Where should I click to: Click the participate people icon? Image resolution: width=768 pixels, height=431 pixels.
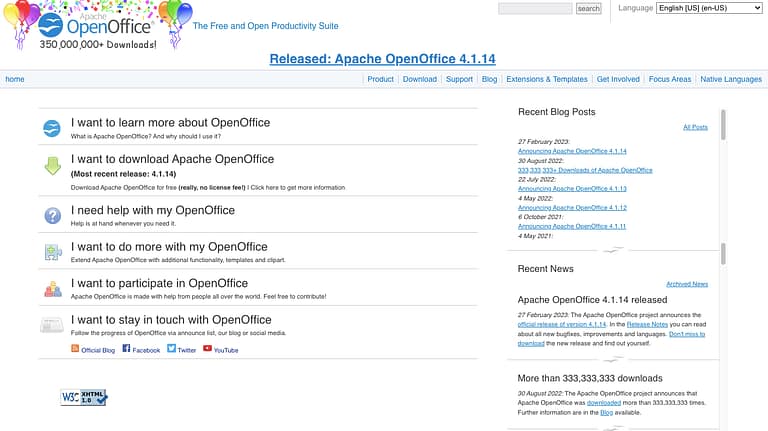pos(52,289)
